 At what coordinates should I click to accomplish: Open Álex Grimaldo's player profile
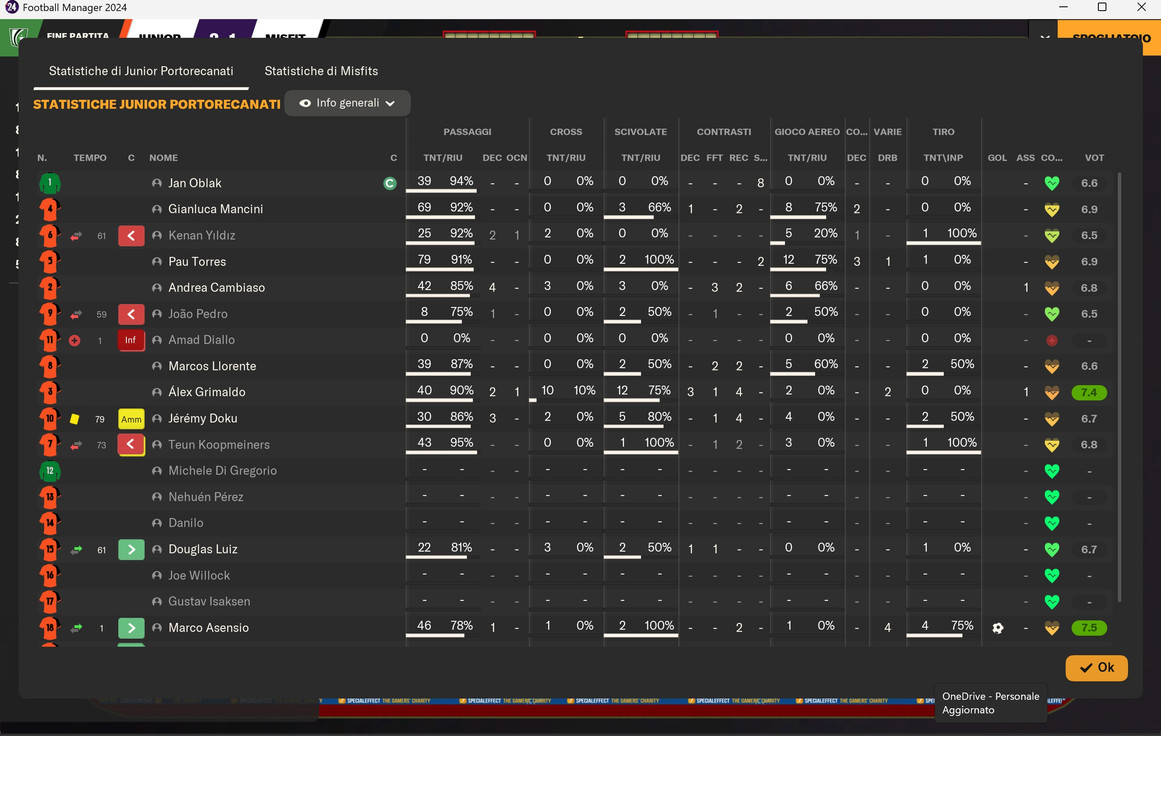point(207,392)
